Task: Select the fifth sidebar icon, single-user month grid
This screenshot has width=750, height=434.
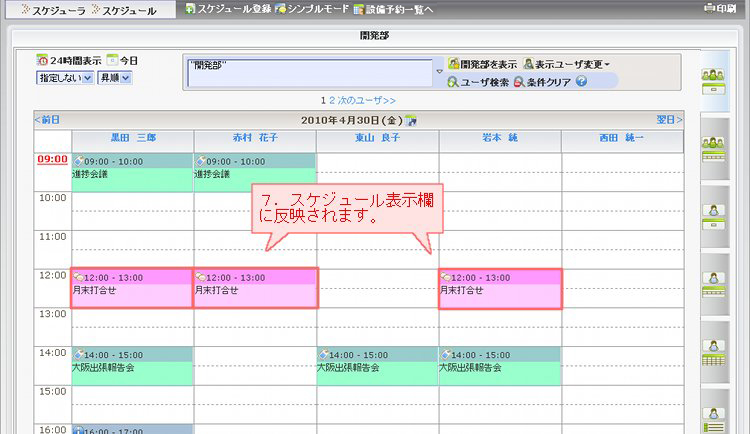Action: point(713,353)
